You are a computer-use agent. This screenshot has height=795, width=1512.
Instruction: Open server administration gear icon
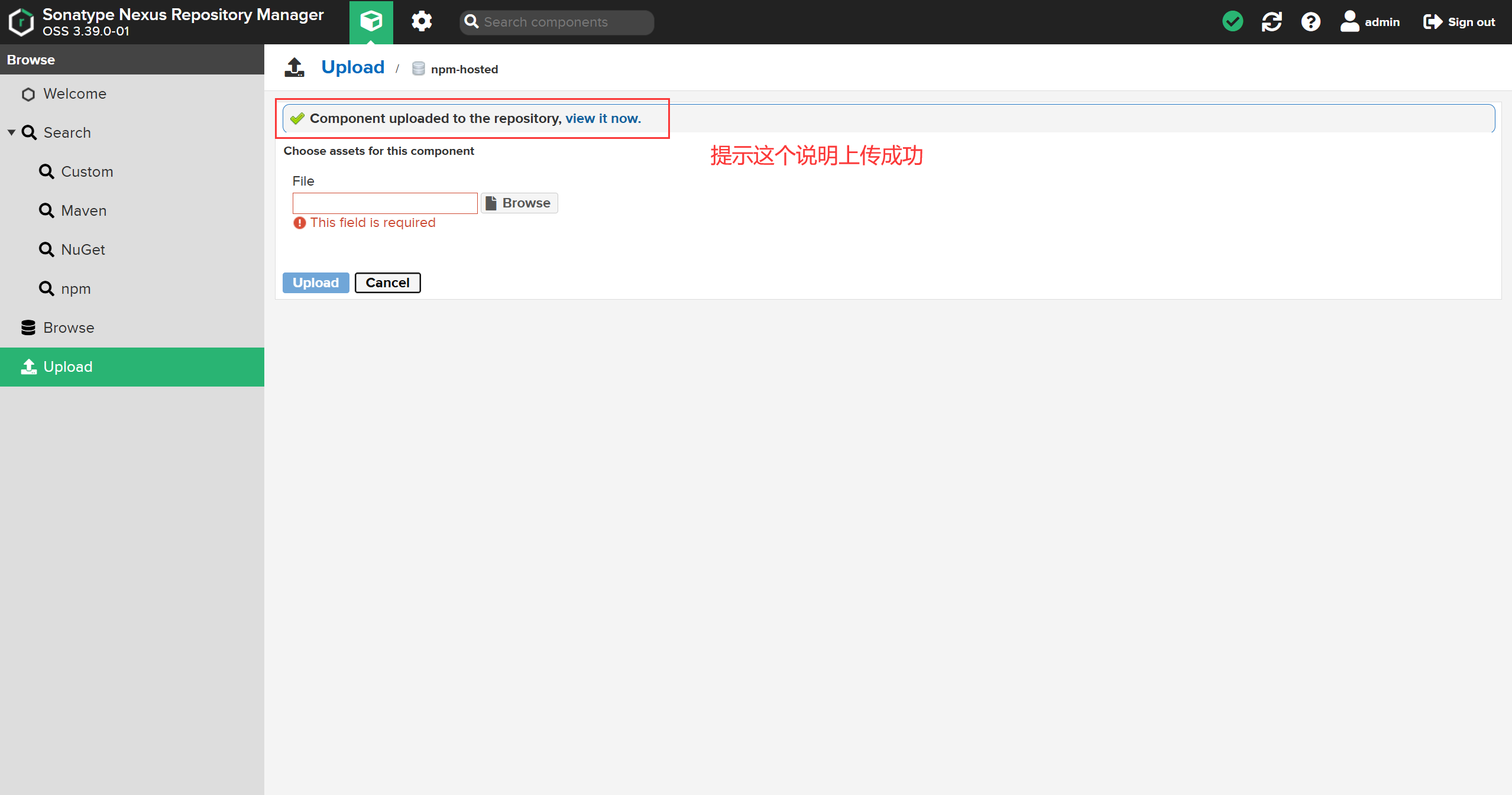(422, 22)
